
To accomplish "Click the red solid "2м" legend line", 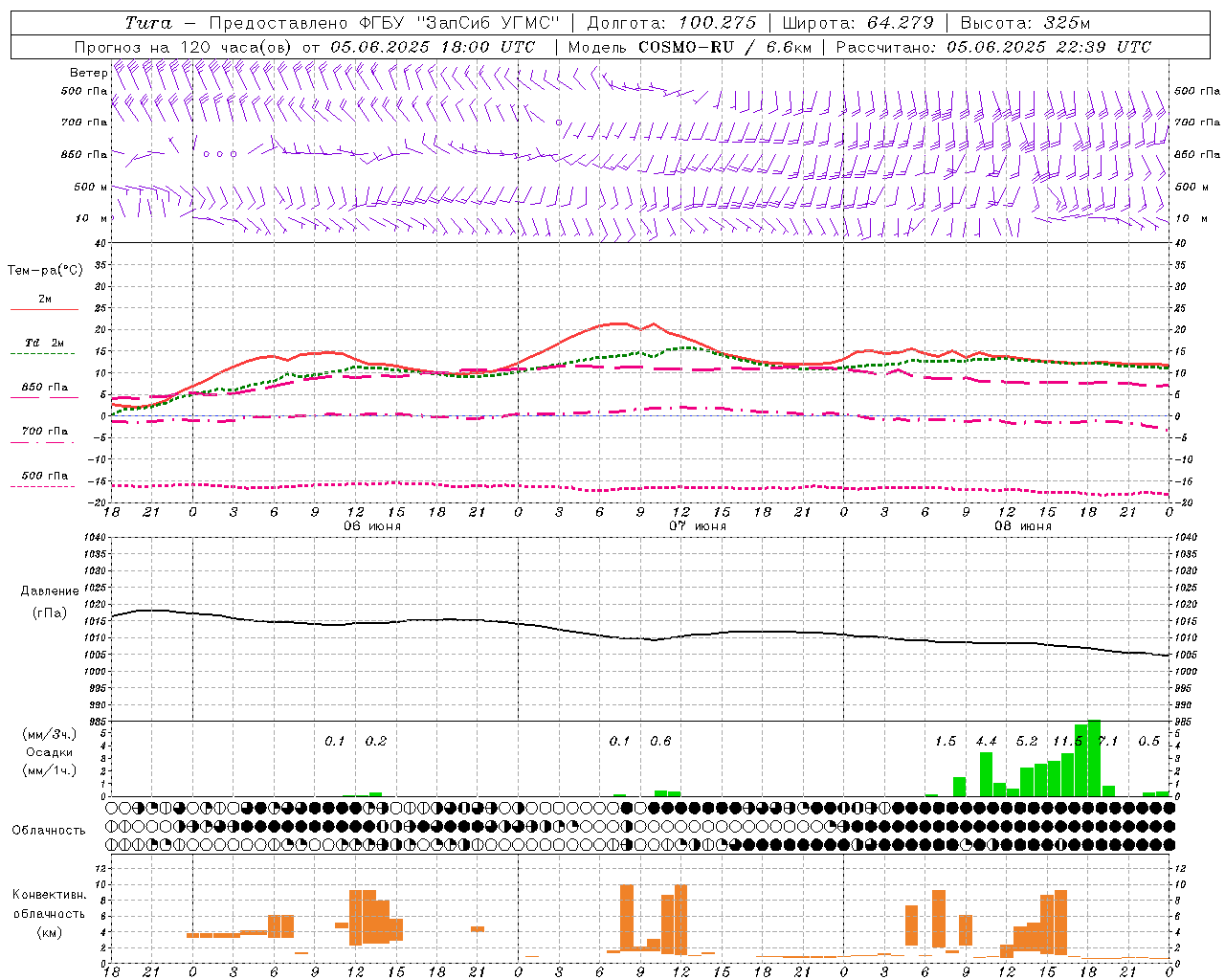I will [x=44, y=309].
